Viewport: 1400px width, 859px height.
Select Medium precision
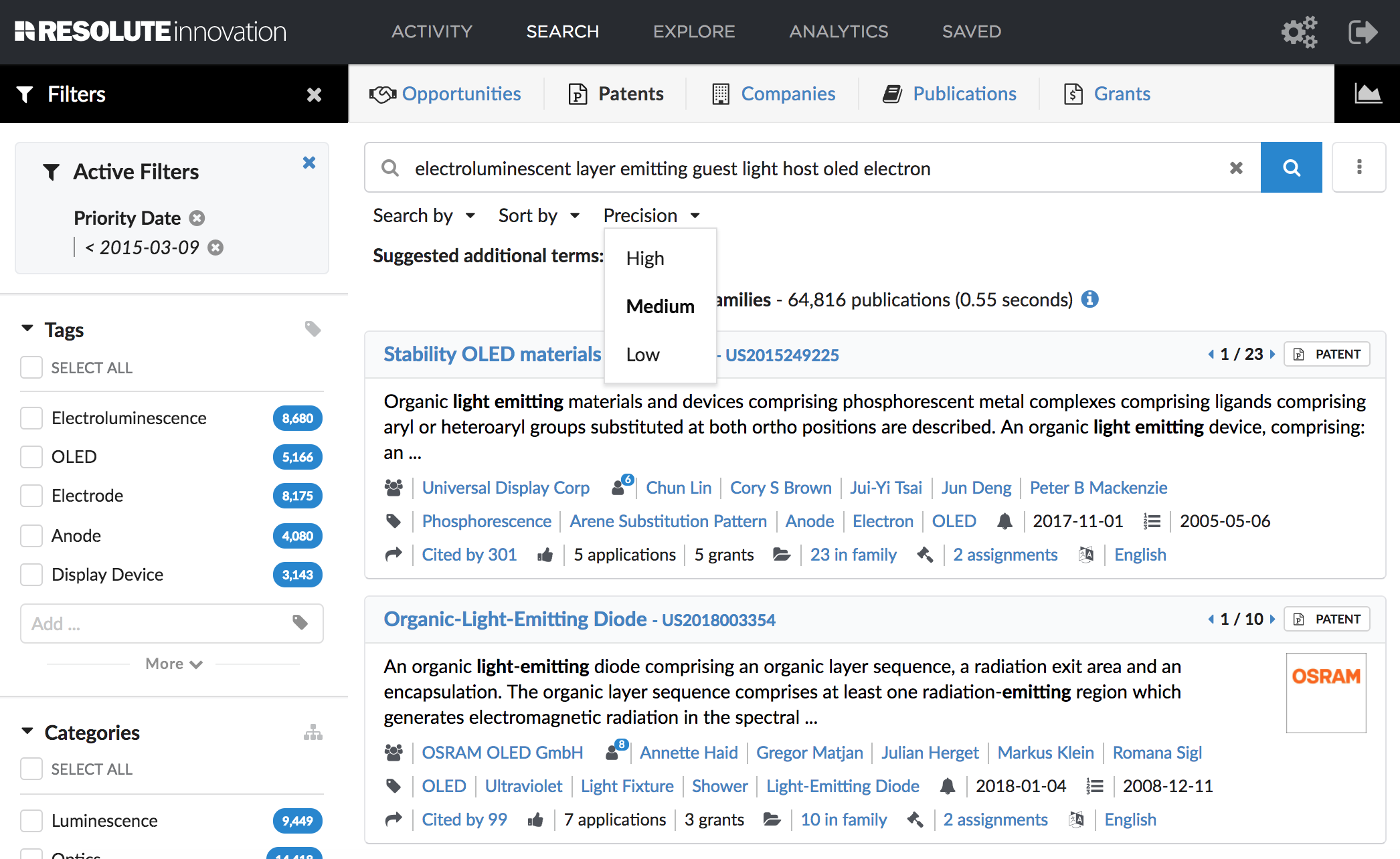pyautogui.click(x=660, y=306)
